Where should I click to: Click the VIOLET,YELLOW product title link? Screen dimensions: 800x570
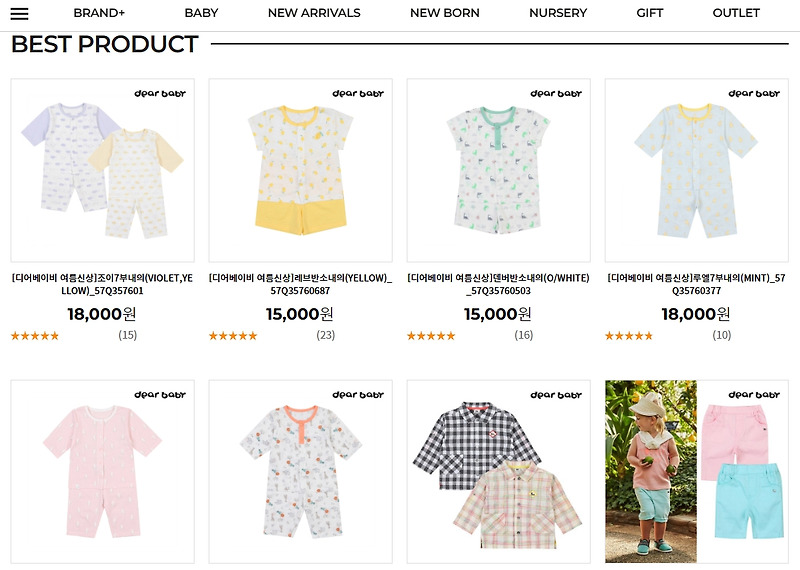[103, 284]
